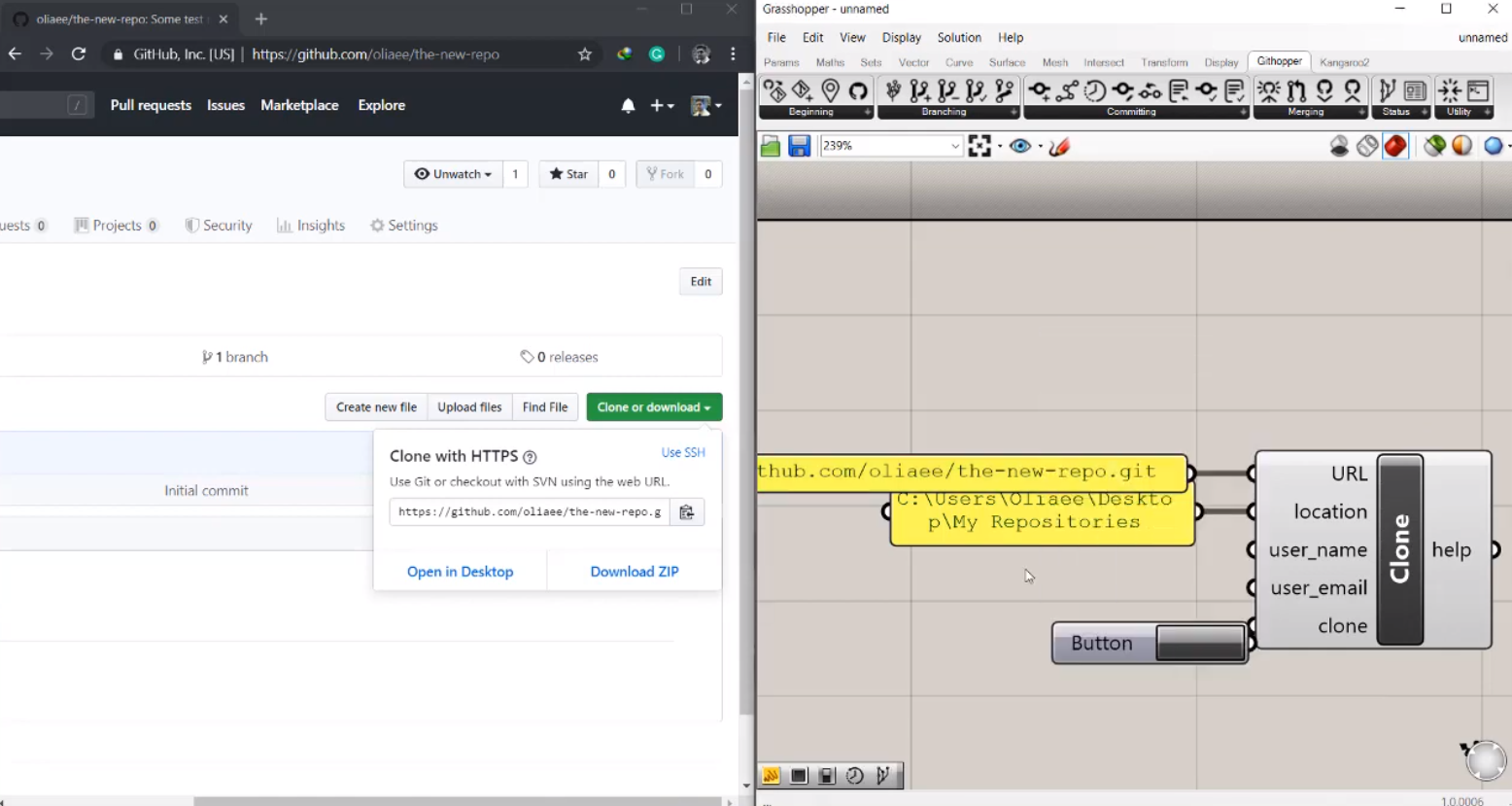Click the git diamond with plus icon
The image size is (1512, 806).
802,91
